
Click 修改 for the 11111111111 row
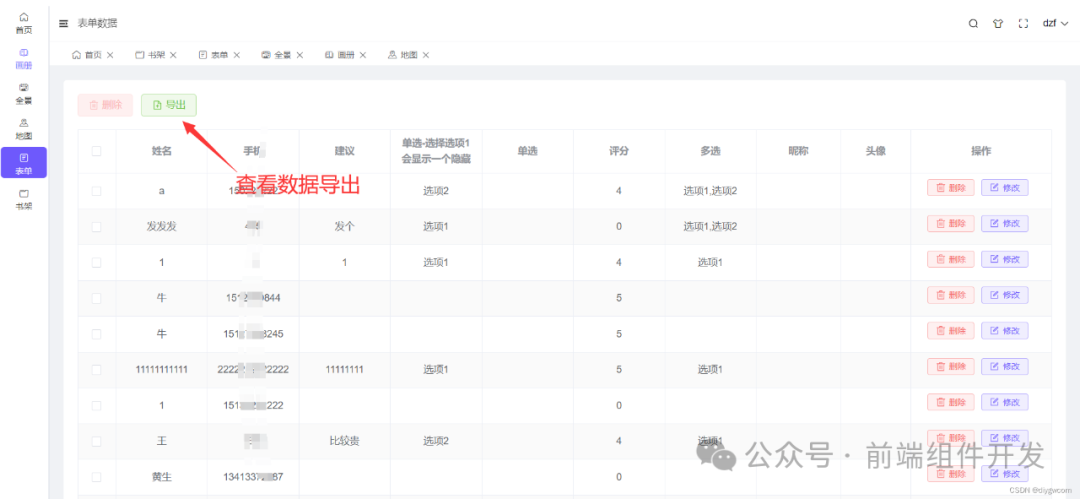[x=1004, y=366]
